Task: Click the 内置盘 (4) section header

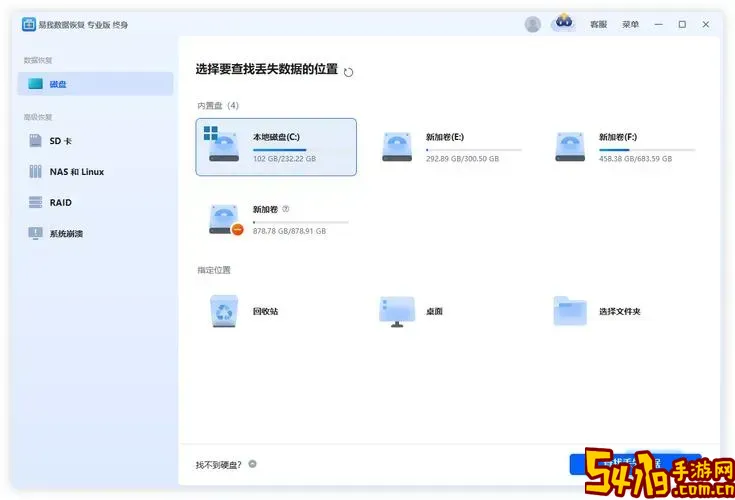Action: click(x=218, y=105)
